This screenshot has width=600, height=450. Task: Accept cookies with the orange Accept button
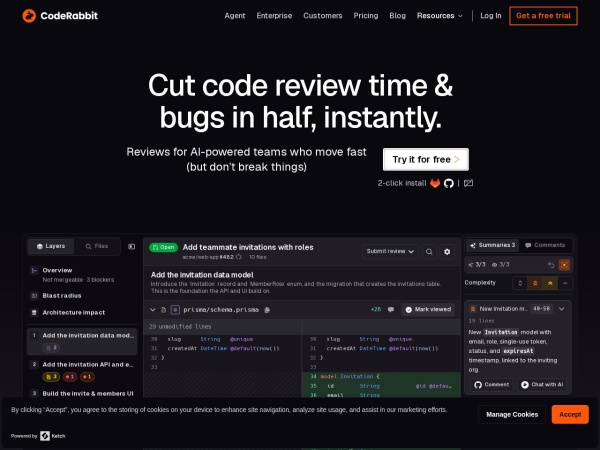pos(570,414)
